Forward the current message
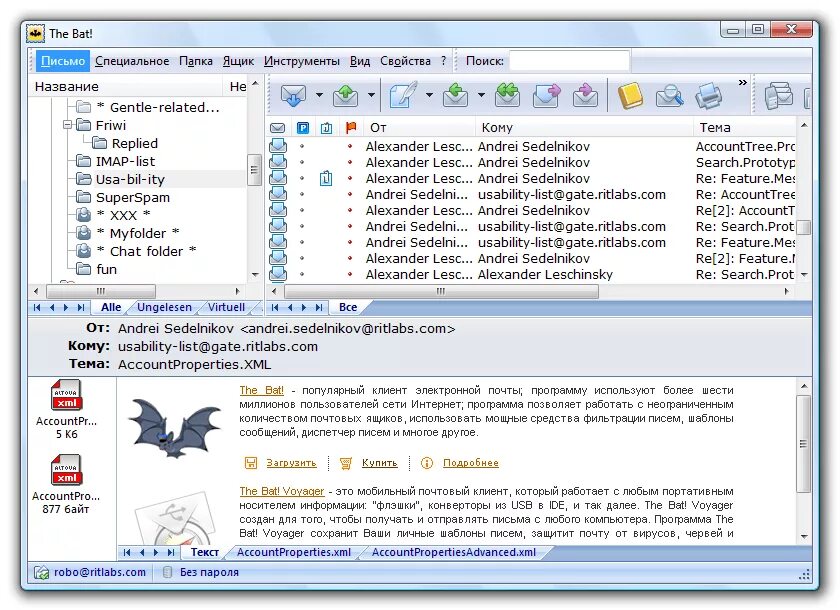 coord(545,95)
